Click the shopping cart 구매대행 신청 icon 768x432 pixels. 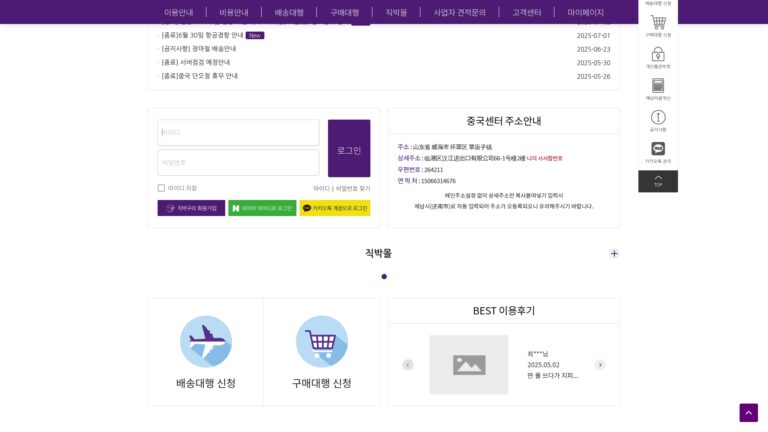322,341
